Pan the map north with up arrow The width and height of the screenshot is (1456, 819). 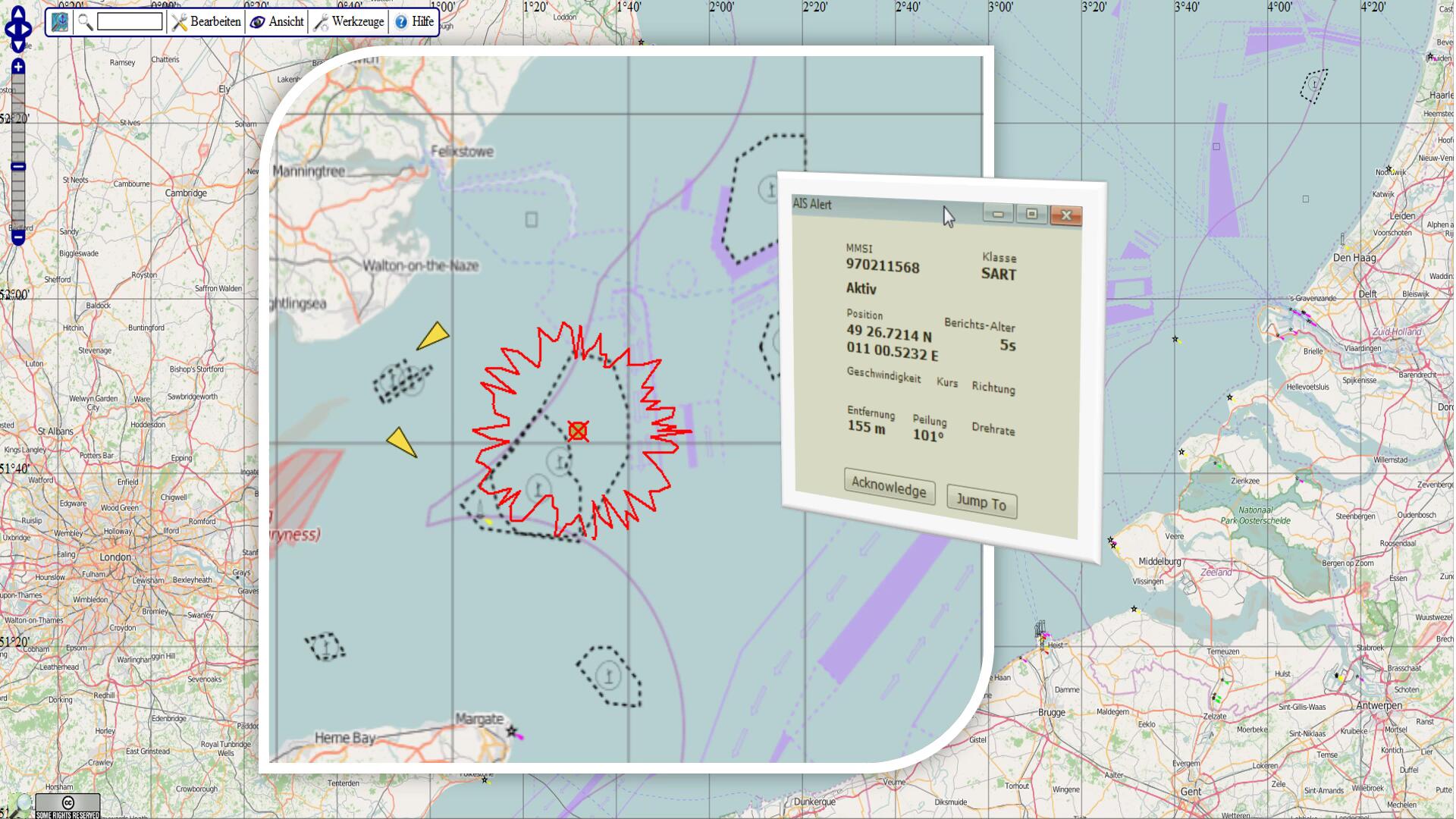[18, 11]
